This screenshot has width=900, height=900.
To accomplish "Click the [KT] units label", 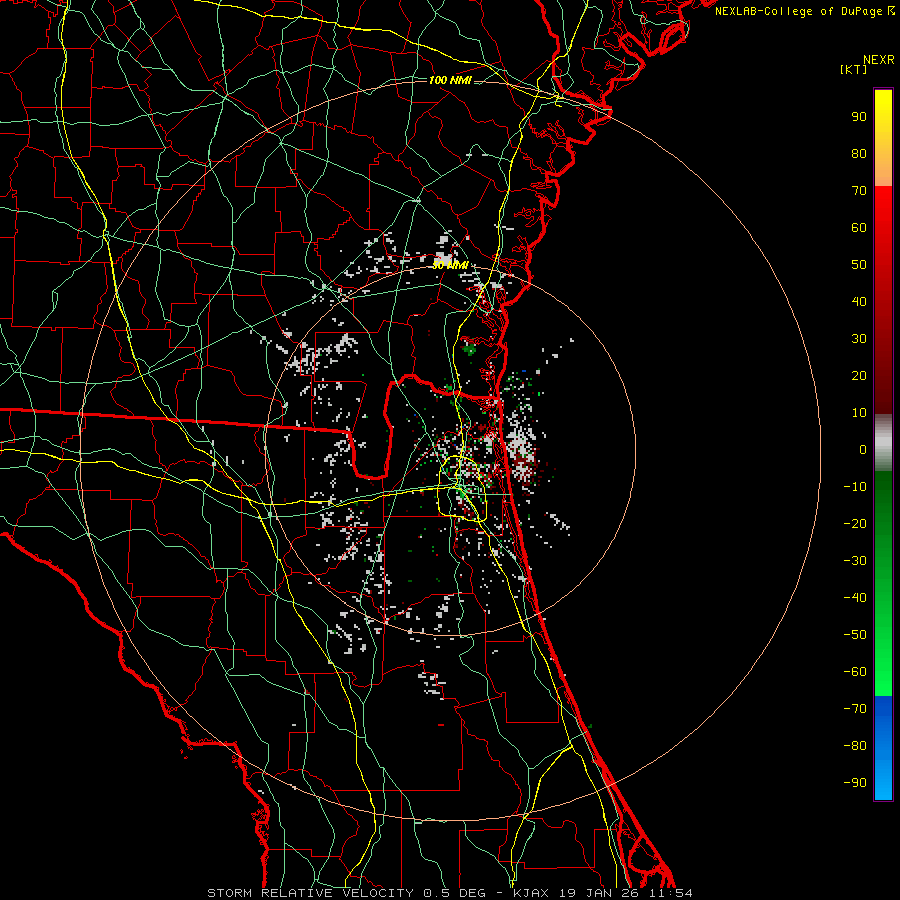I will point(854,69).
